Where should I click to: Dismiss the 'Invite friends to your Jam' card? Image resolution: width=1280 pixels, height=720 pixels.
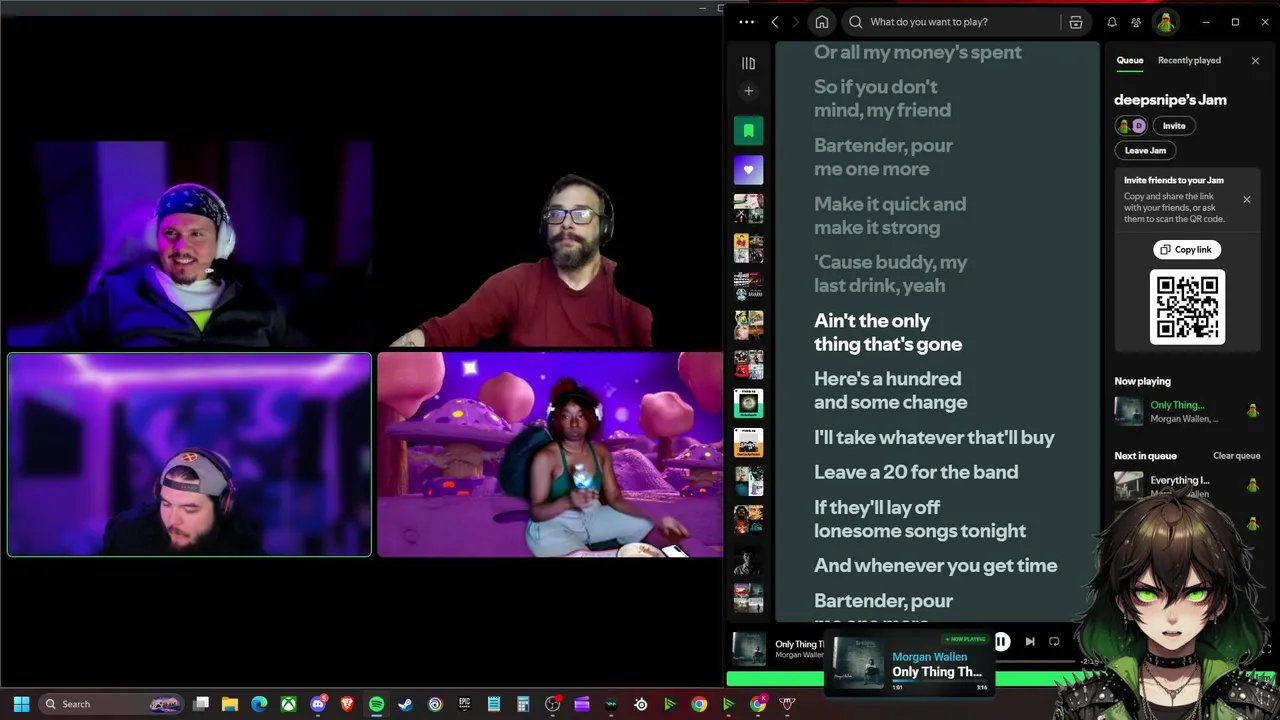tap(1246, 200)
